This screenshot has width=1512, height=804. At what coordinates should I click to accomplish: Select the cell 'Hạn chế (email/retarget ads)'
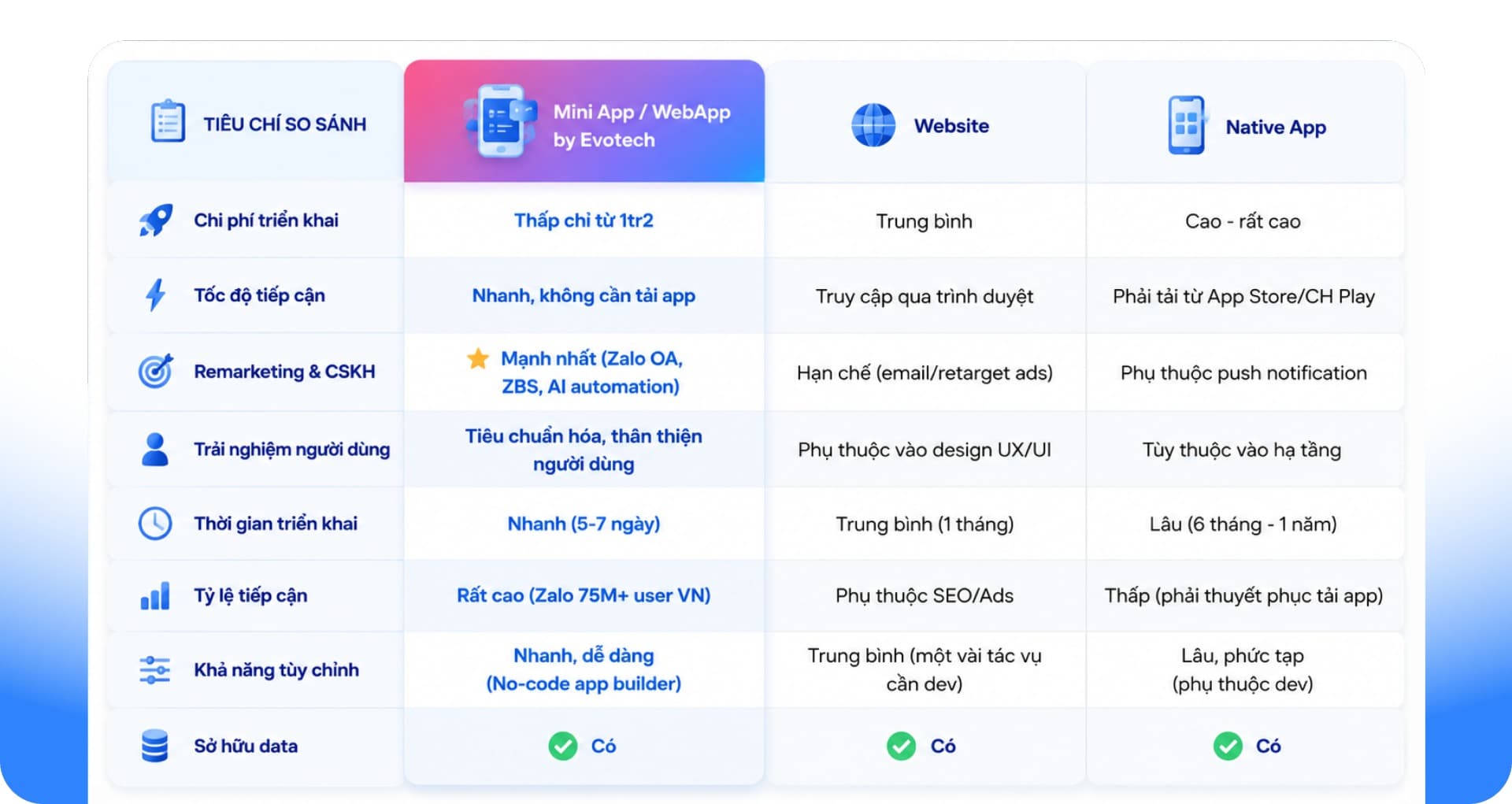coord(925,372)
